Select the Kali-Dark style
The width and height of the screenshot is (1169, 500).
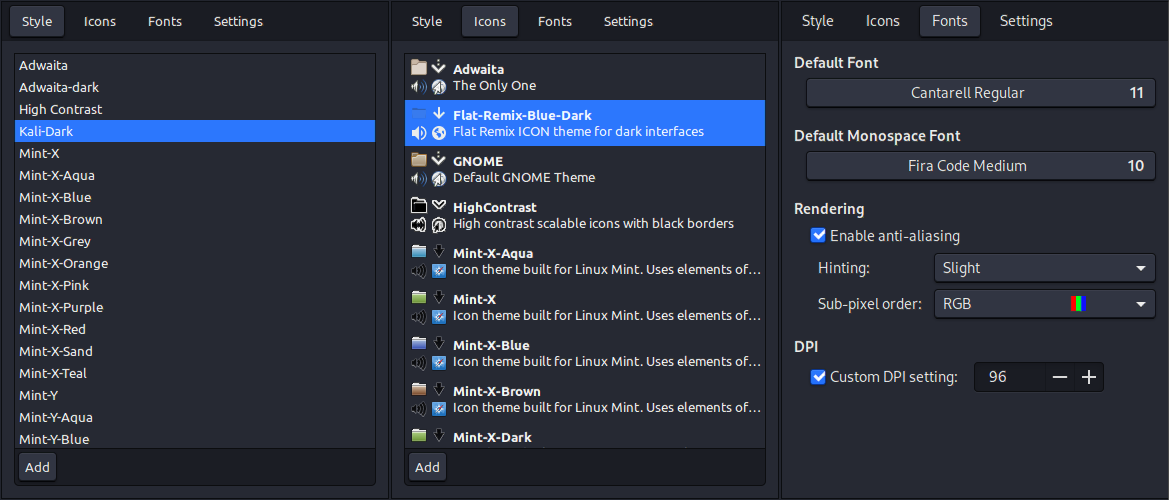point(195,131)
